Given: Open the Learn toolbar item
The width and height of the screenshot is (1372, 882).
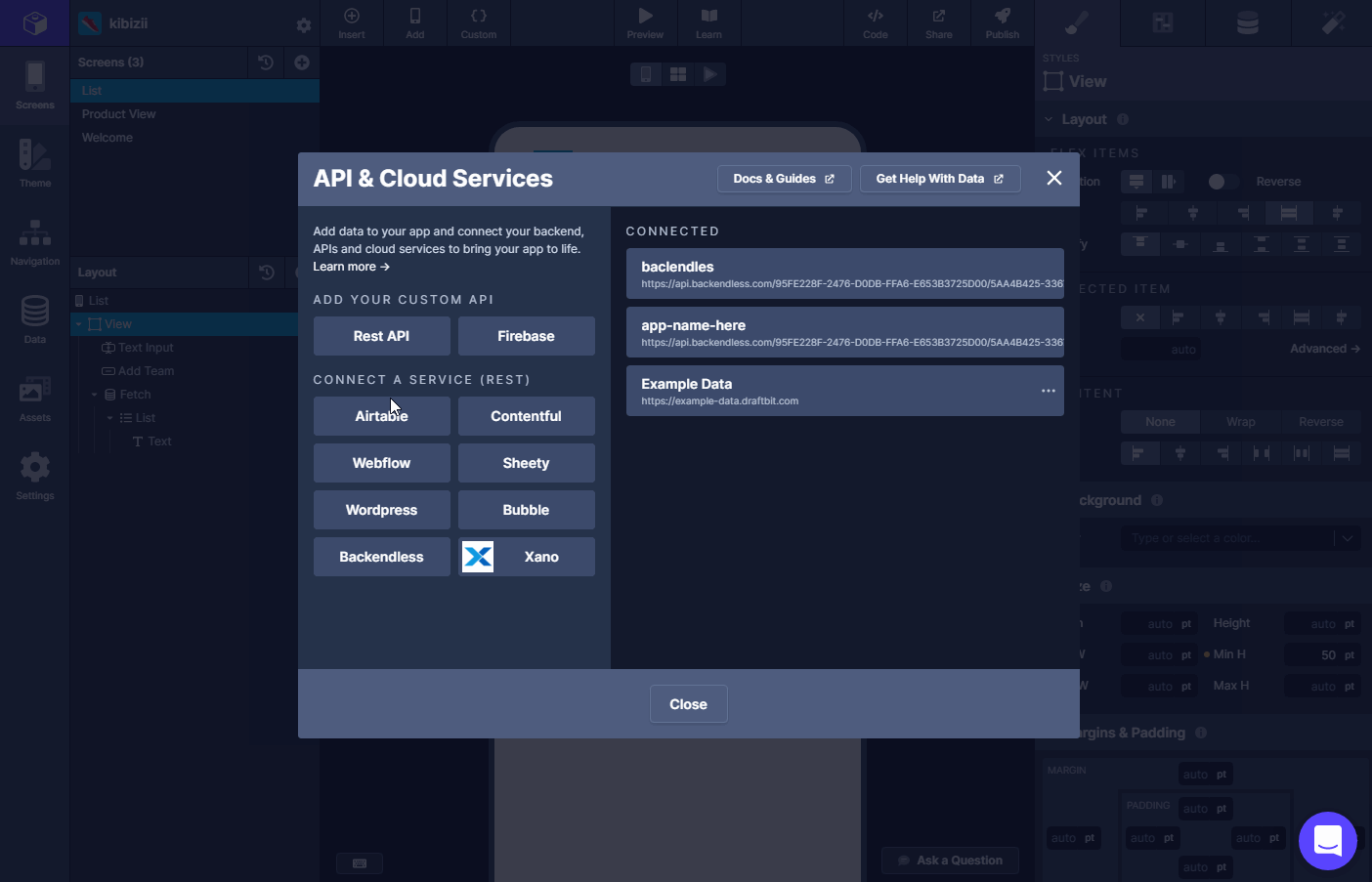Looking at the screenshot, I should [708, 22].
